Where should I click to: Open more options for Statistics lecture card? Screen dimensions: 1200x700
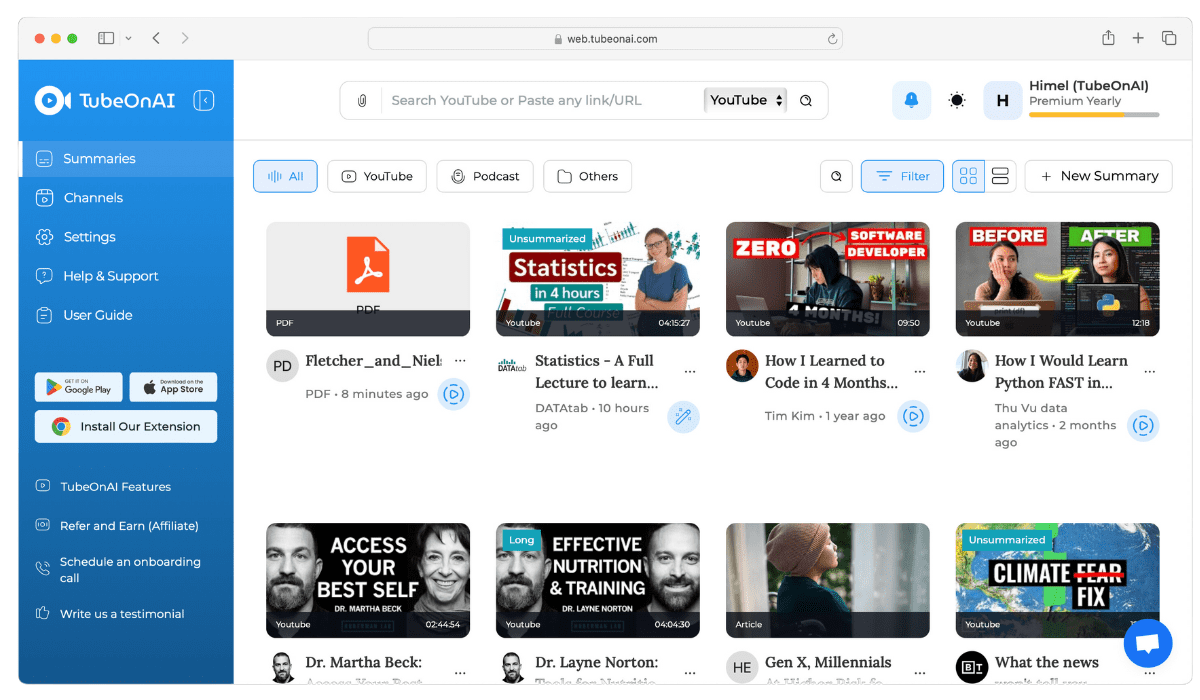point(690,372)
